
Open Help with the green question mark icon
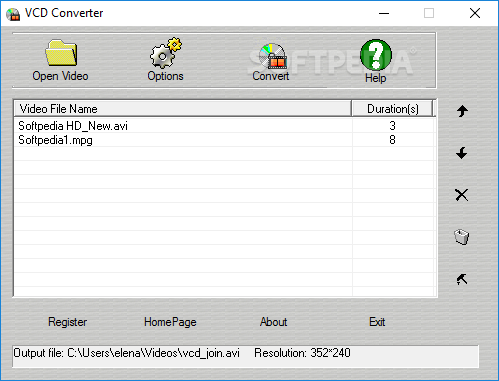click(376, 54)
